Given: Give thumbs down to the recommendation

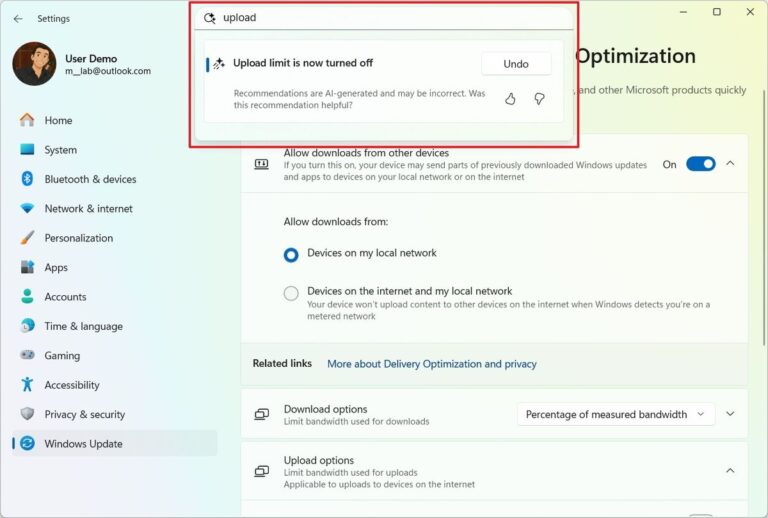Looking at the screenshot, I should point(539,99).
